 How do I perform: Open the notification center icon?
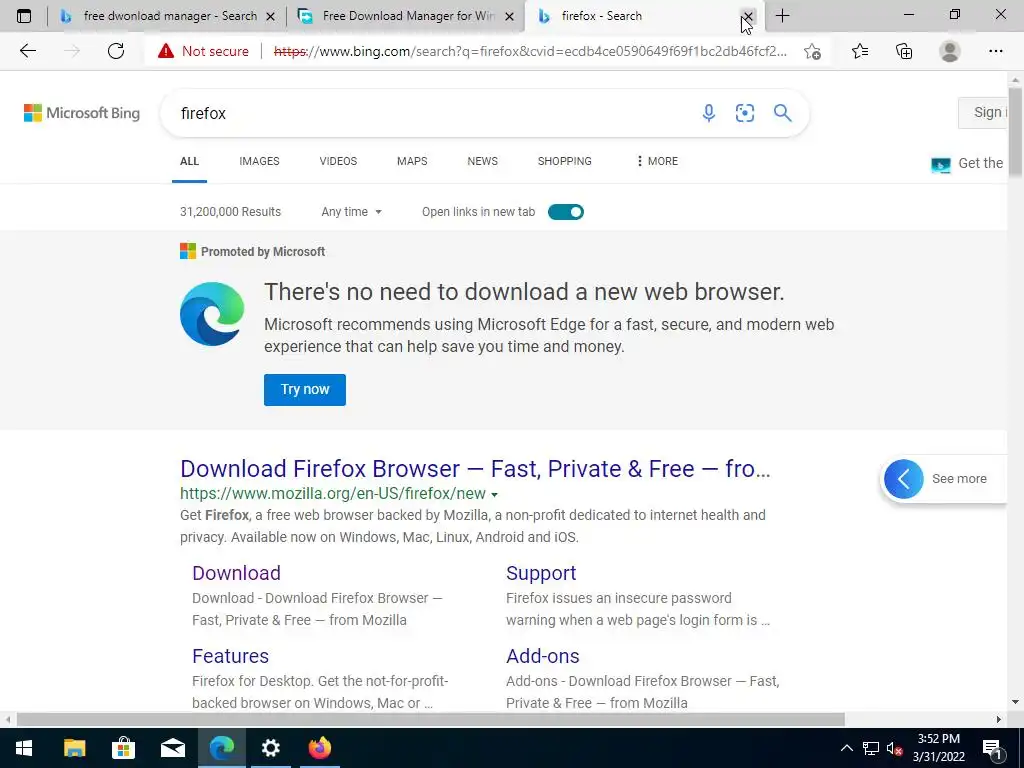[991, 748]
